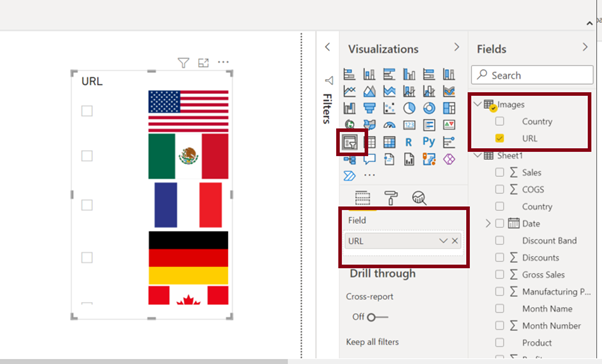The height and width of the screenshot is (364, 602).
Task: Toggle the Cross-report switch
Action: (377, 317)
